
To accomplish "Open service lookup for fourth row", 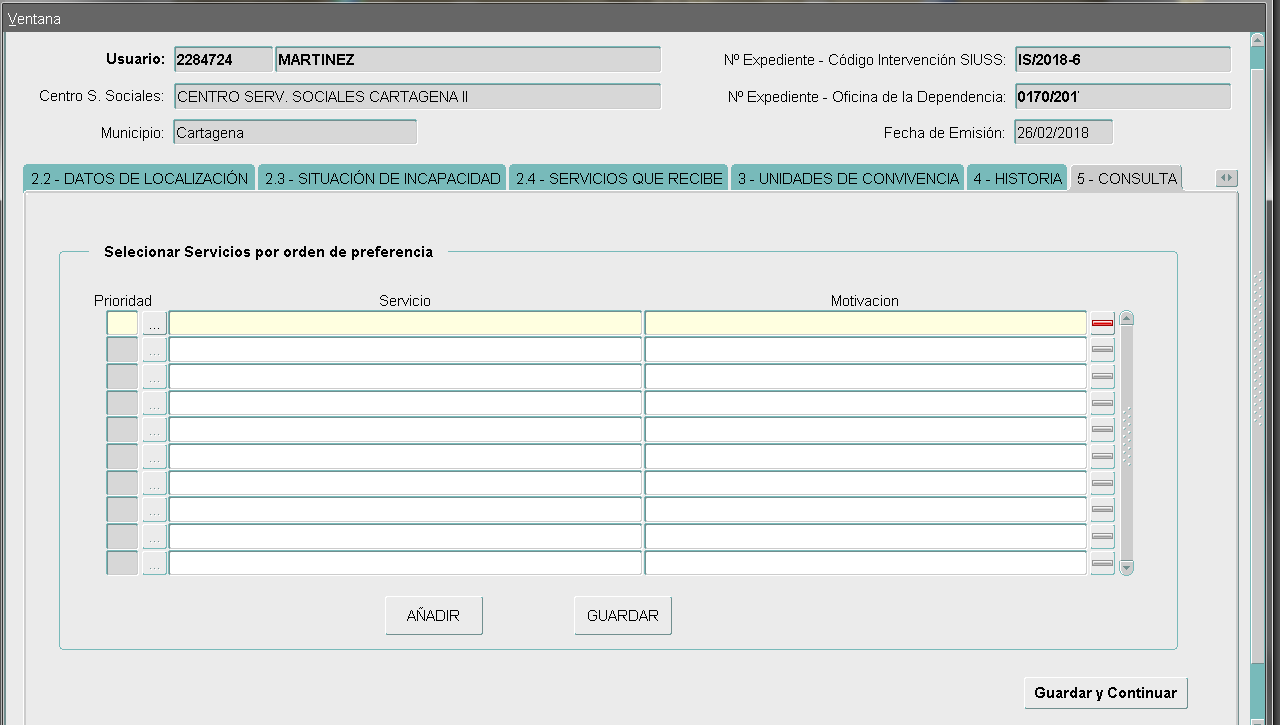I will [154, 403].
